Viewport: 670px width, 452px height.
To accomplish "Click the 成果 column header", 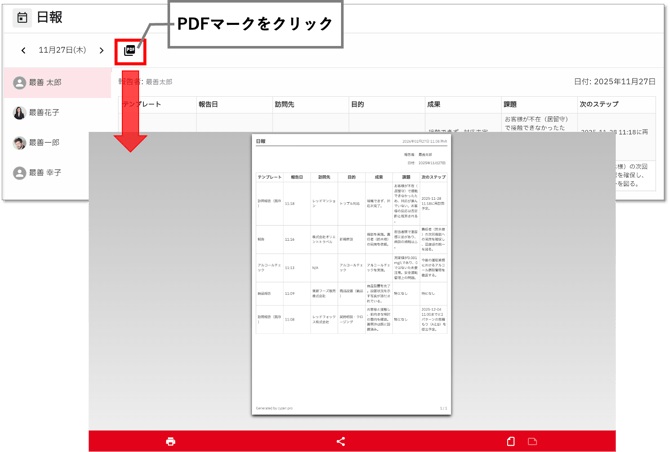I will click(433, 104).
